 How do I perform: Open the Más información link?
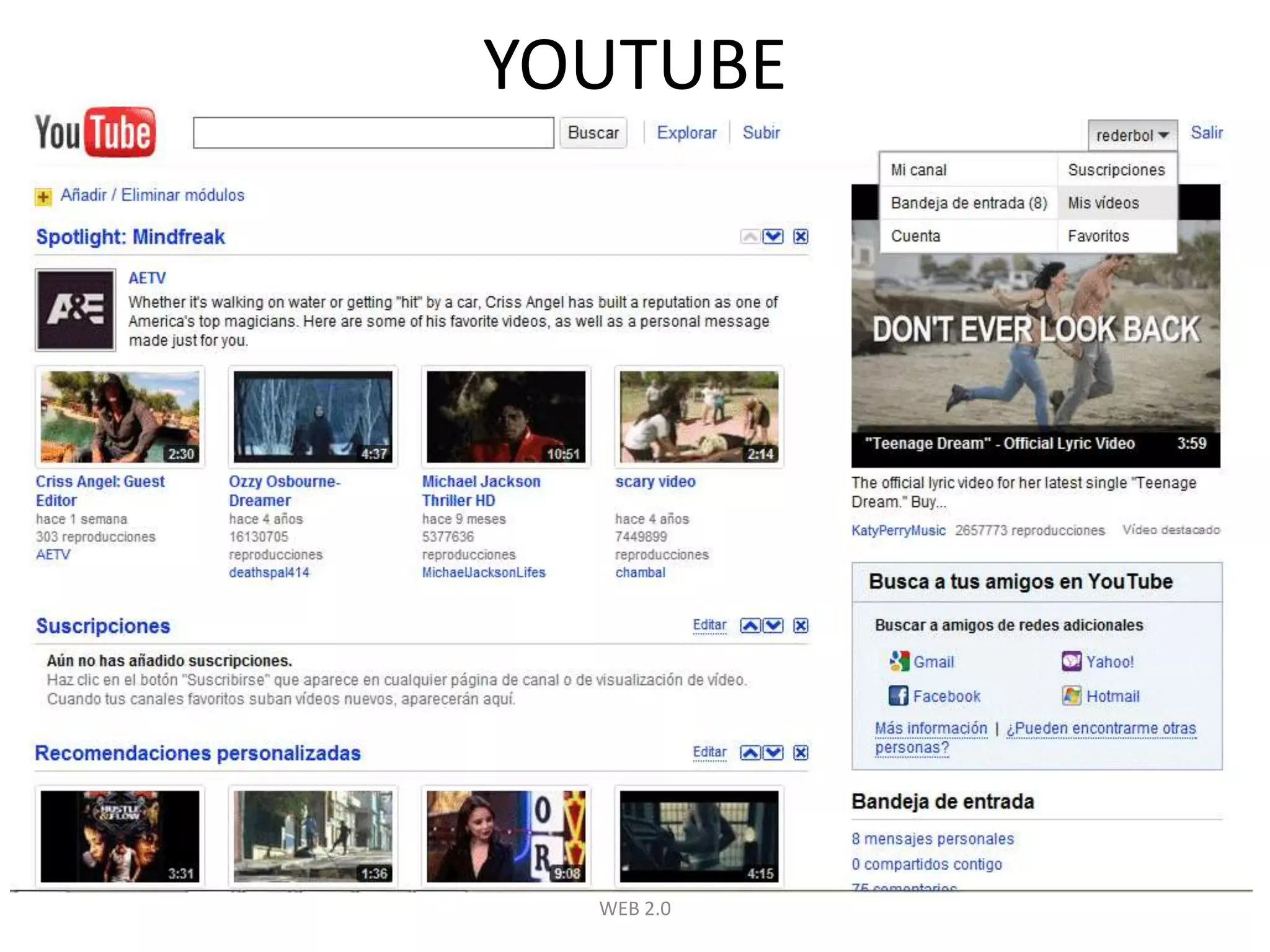pos(931,728)
